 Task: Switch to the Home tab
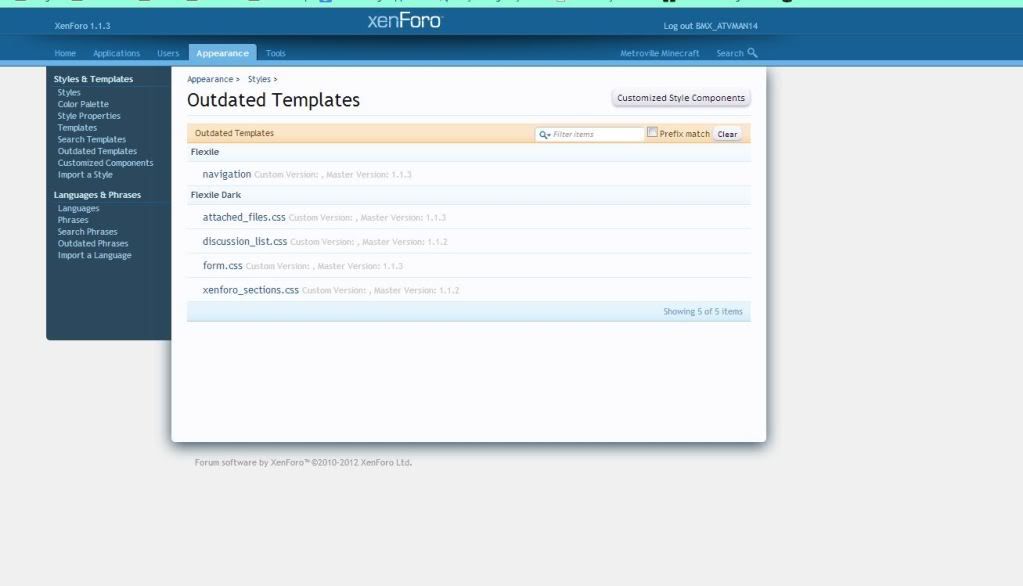[65, 54]
